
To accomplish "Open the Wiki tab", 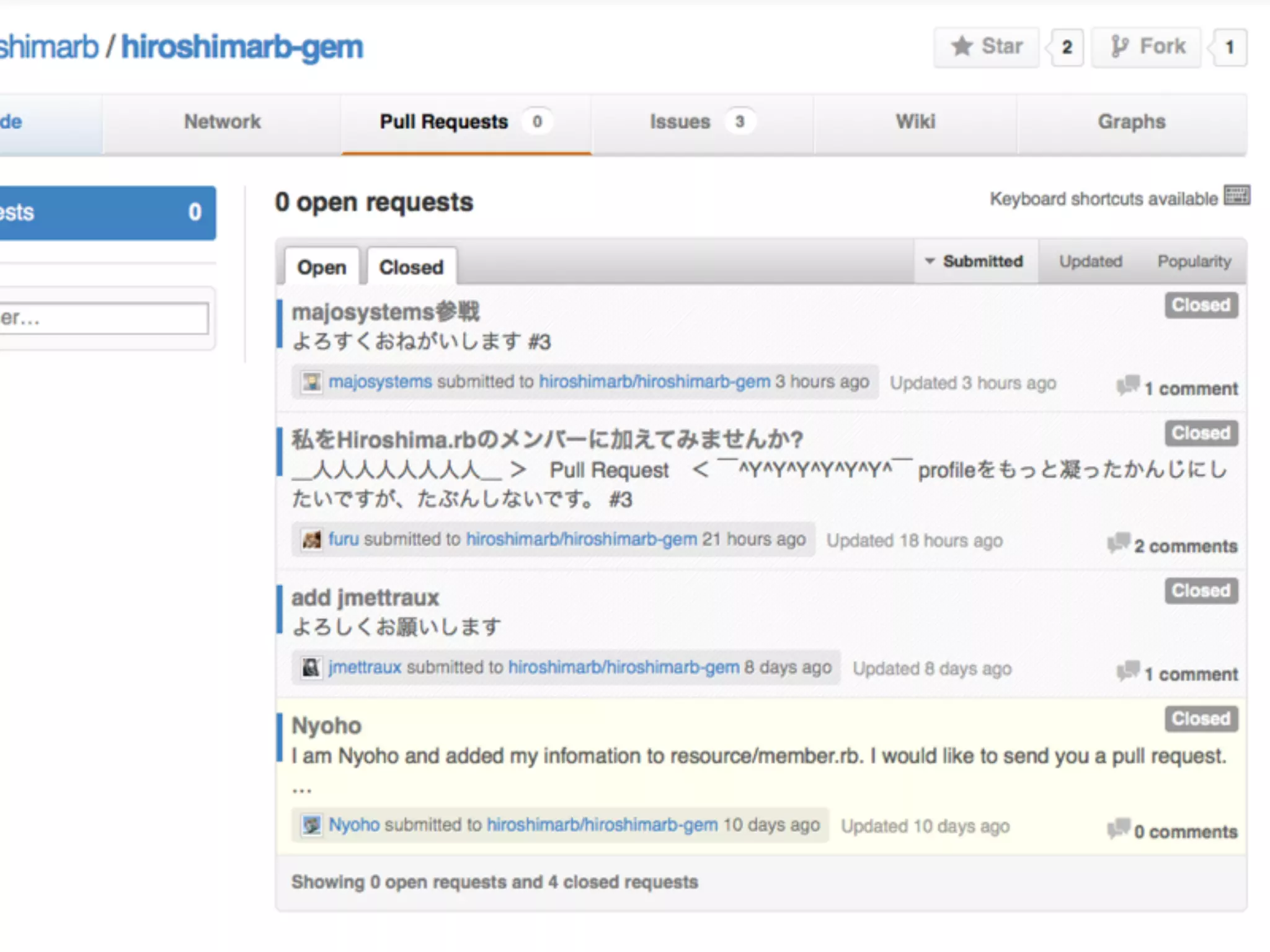I will pos(915,122).
